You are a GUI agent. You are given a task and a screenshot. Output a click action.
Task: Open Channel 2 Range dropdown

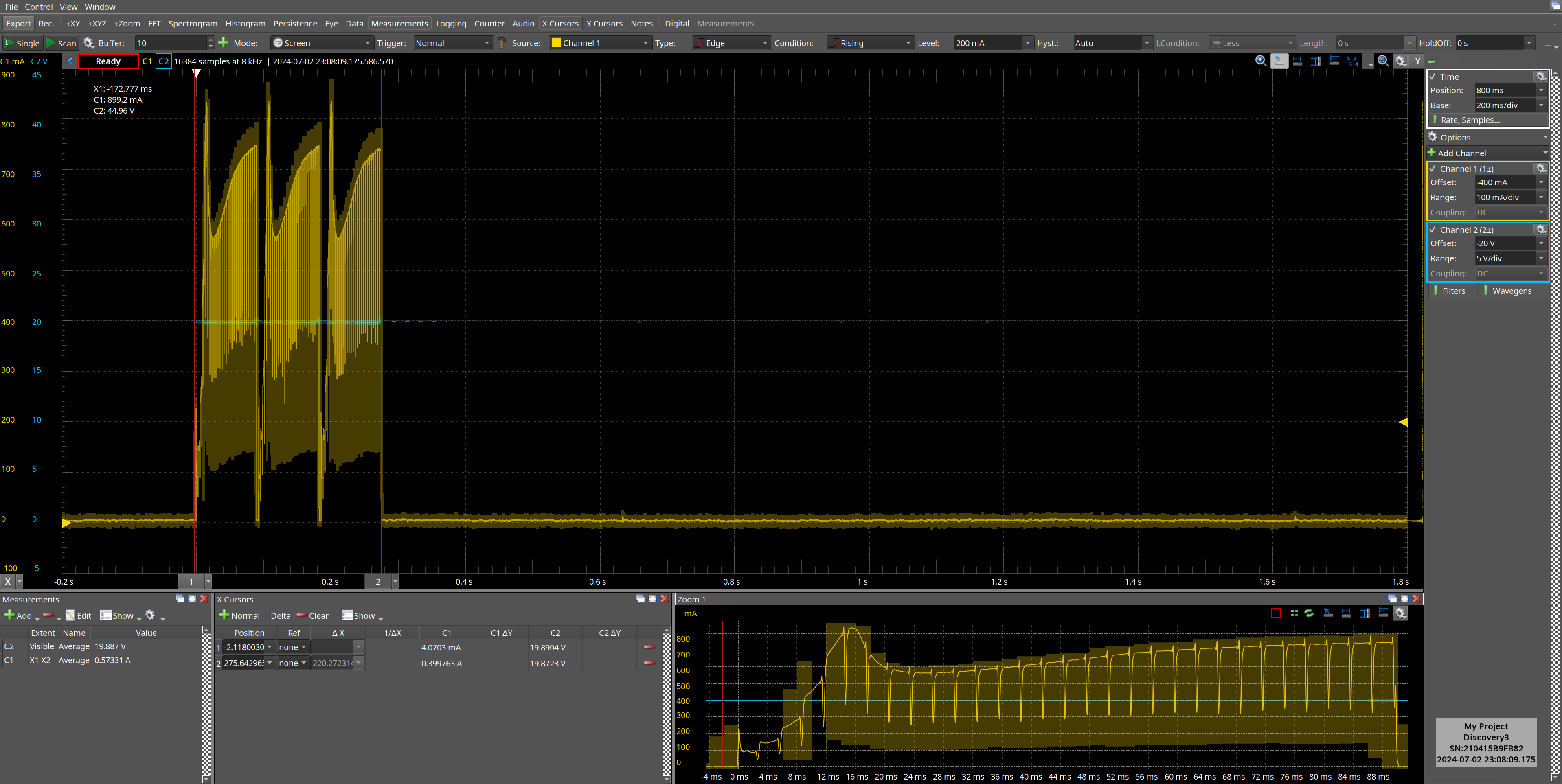[x=1541, y=258]
